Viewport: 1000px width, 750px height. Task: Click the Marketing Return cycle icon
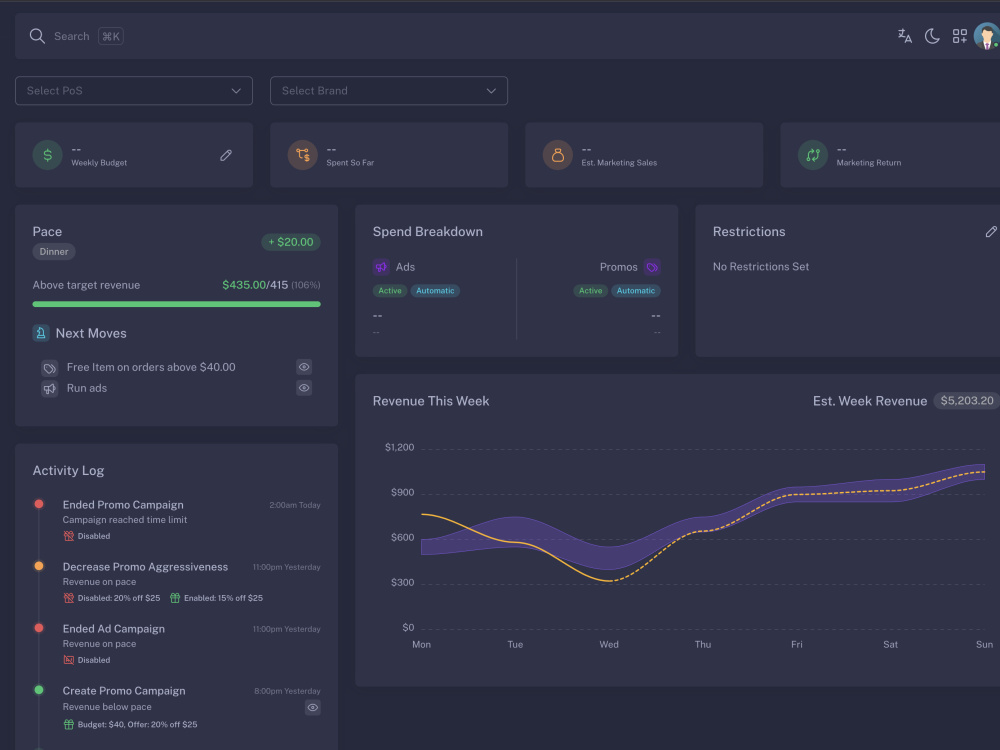pyautogui.click(x=812, y=155)
